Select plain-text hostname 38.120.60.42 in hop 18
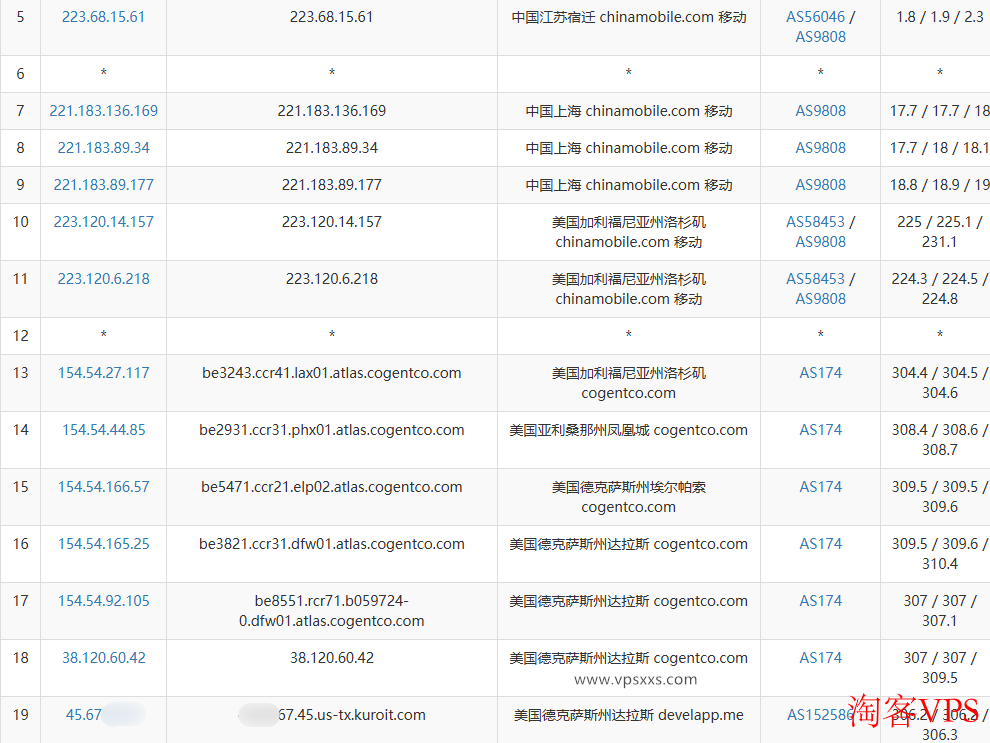This screenshot has height=743, width=990. (331, 658)
